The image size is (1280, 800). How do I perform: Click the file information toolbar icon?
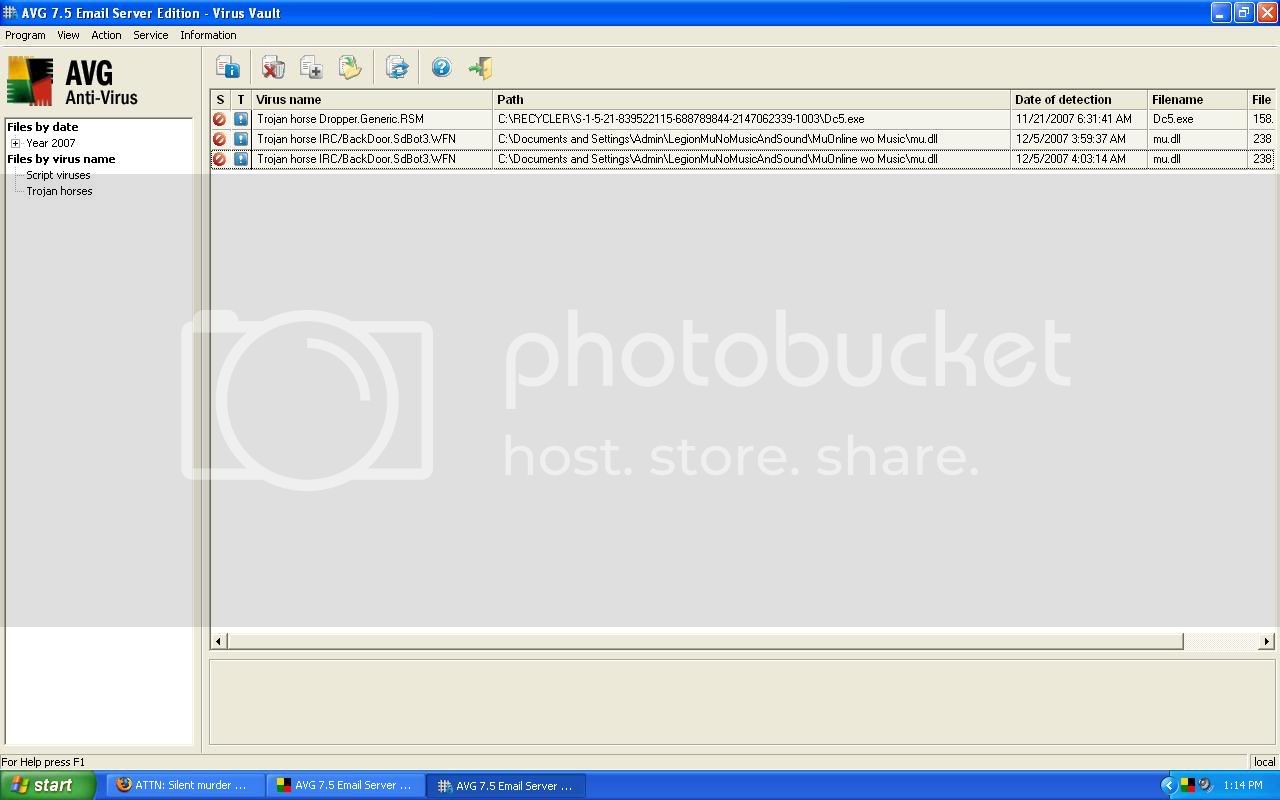pos(228,68)
